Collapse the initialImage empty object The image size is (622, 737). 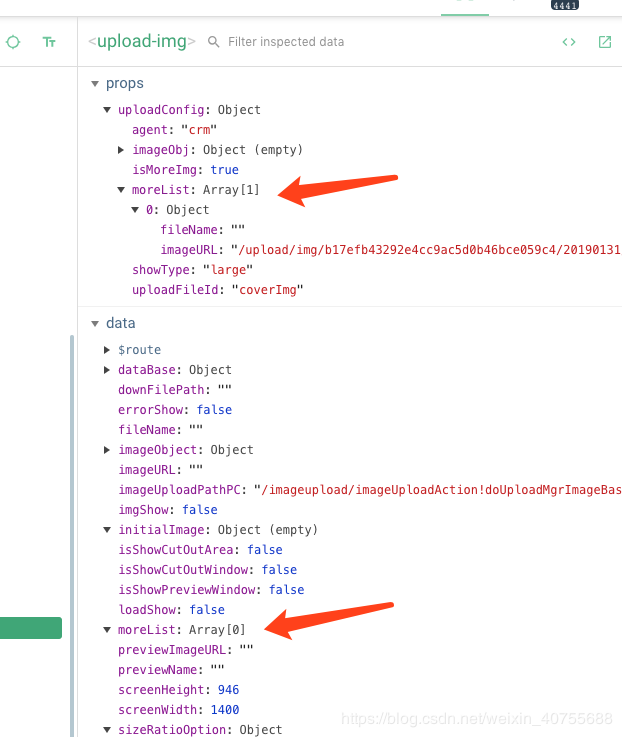107,530
